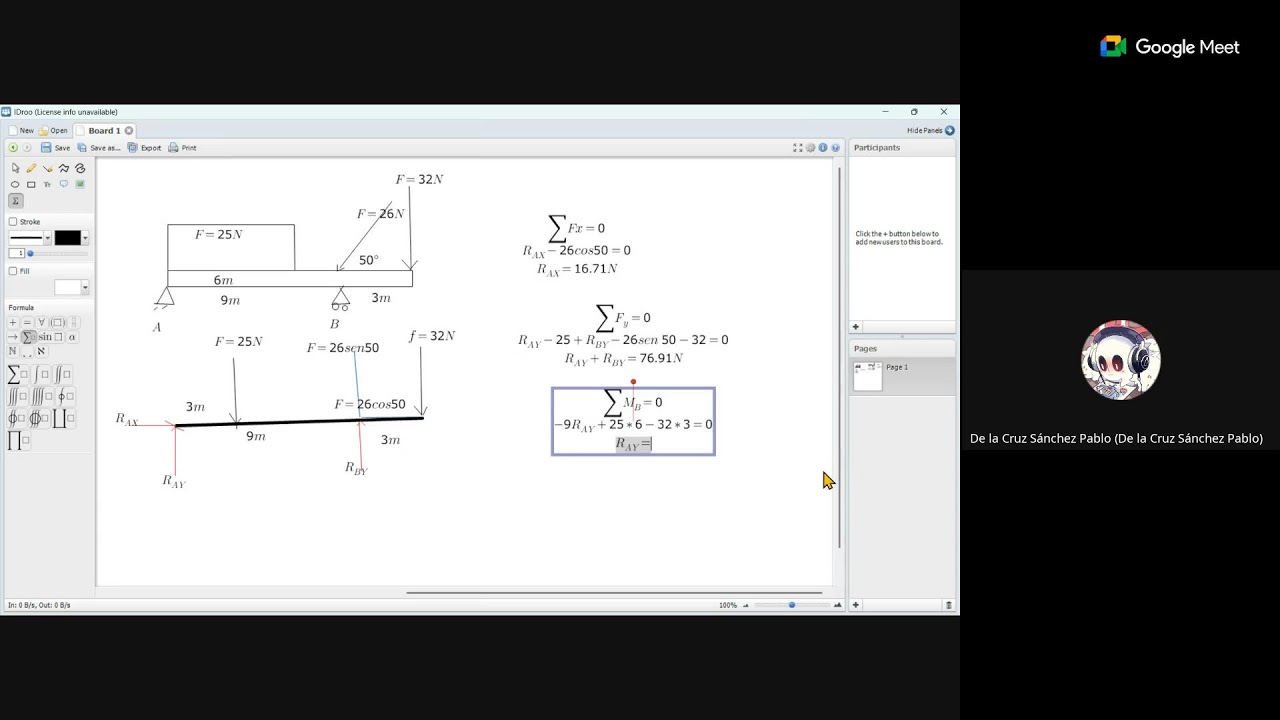Click the redo arrow button
The height and width of the screenshot is (720, 1280).
point(27,147)
